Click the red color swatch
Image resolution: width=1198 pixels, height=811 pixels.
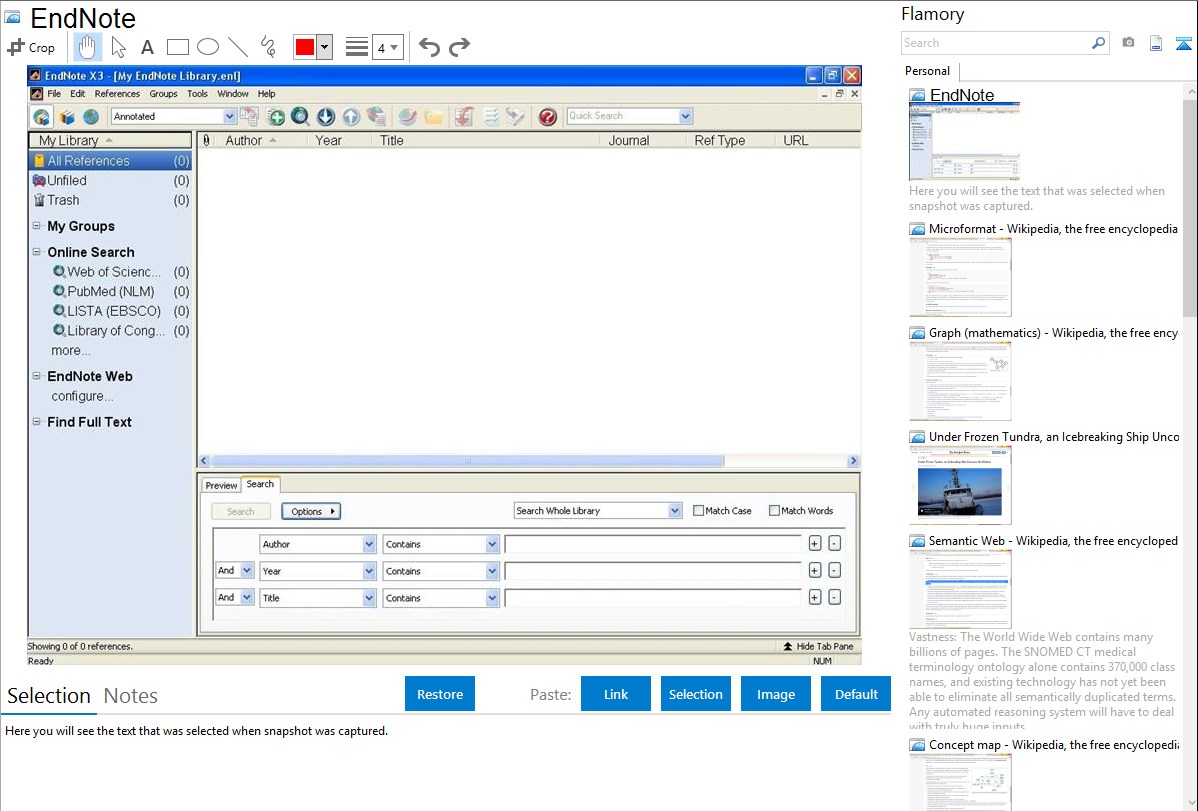point(305,47)
